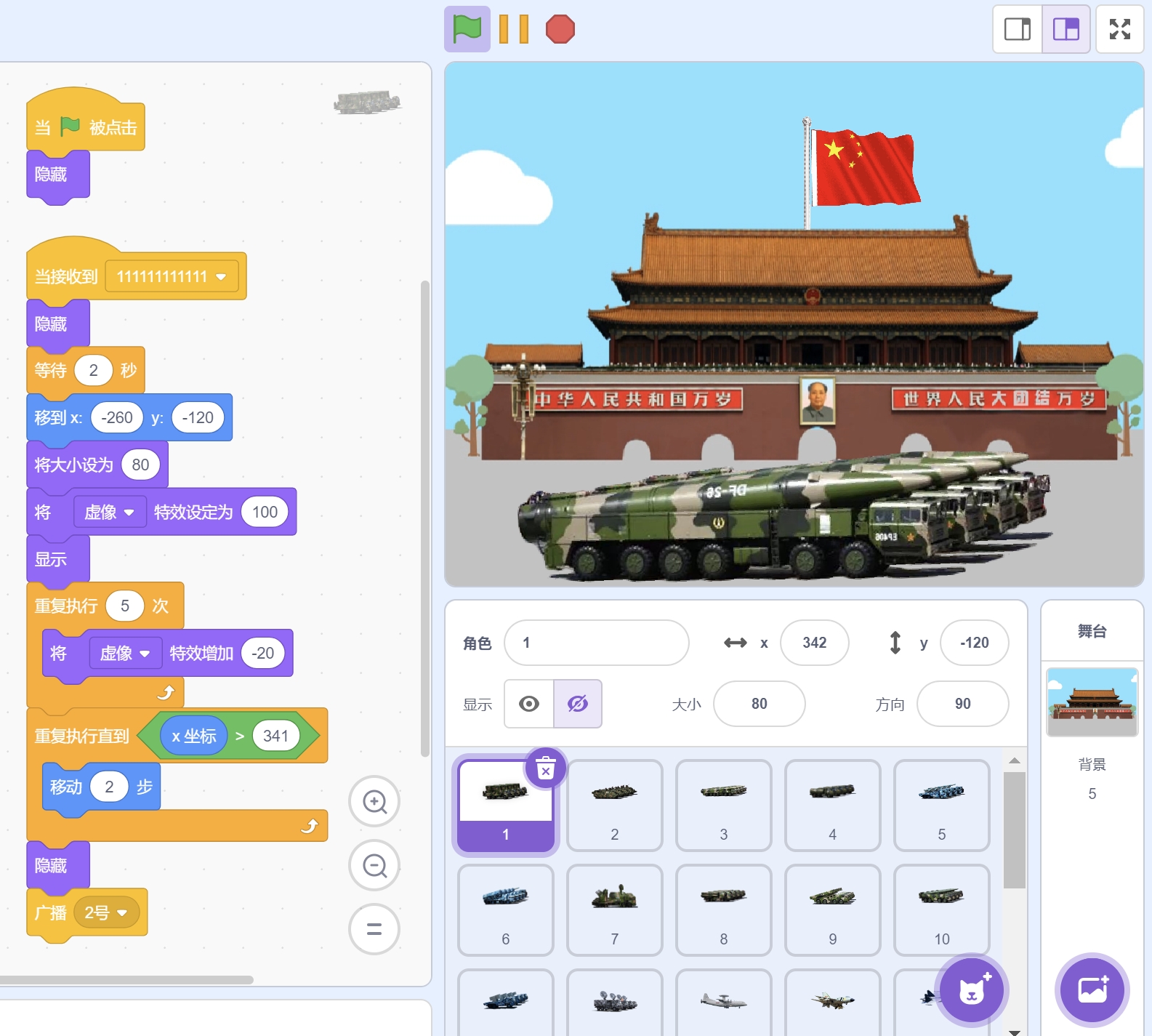Click the red stop sign button

560,30
